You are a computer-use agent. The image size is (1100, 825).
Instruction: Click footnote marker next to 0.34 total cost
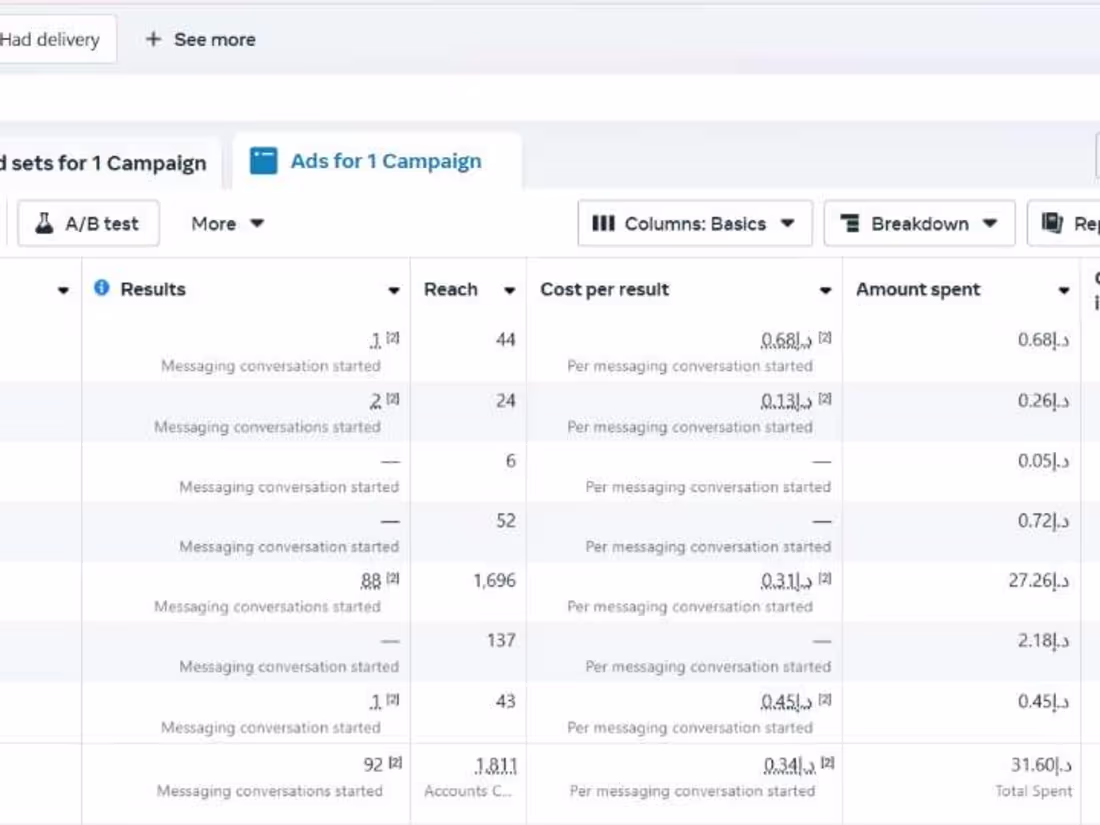[827, 763]
